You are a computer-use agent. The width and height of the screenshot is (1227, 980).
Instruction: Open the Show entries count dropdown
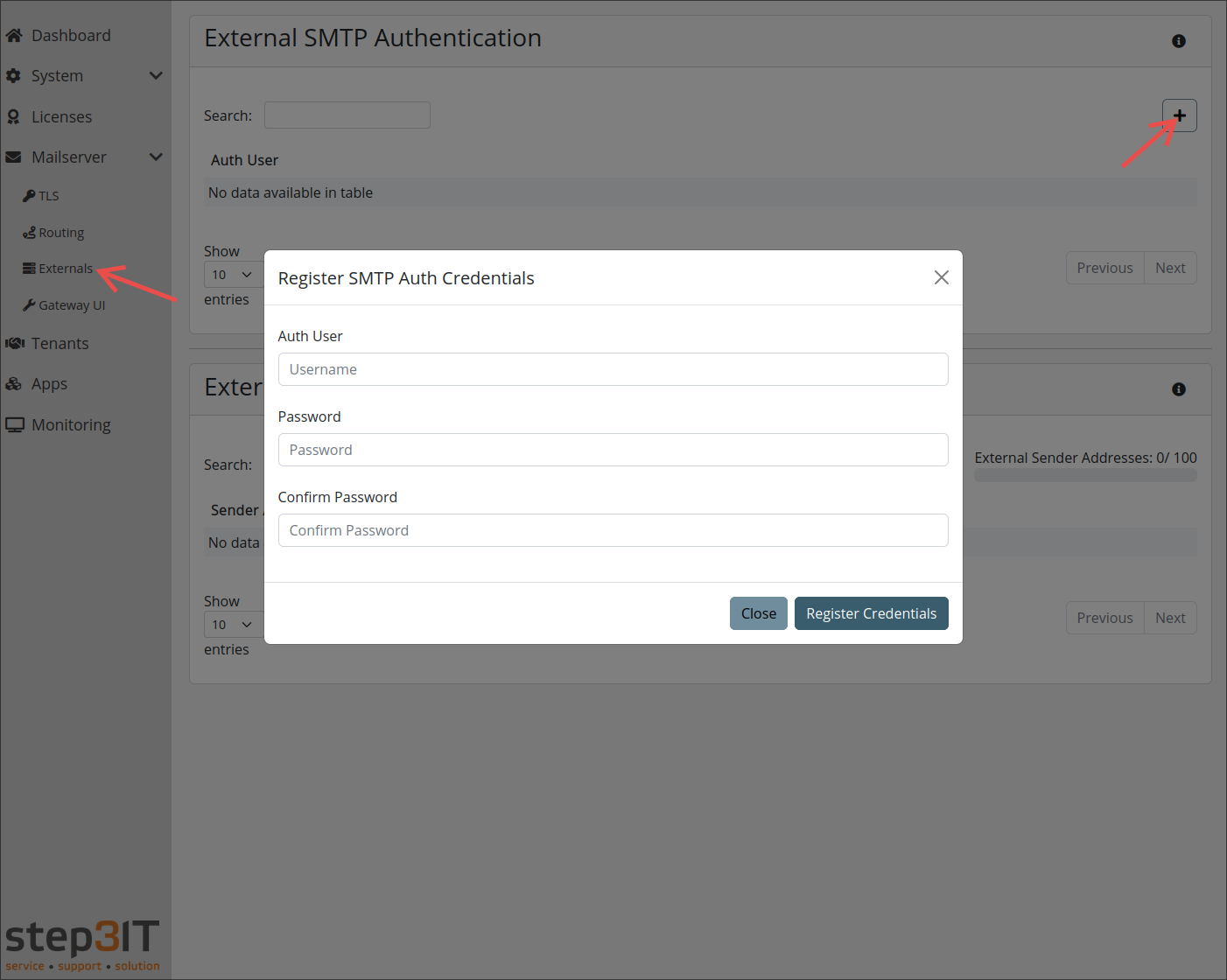click(x=231, y=274)
